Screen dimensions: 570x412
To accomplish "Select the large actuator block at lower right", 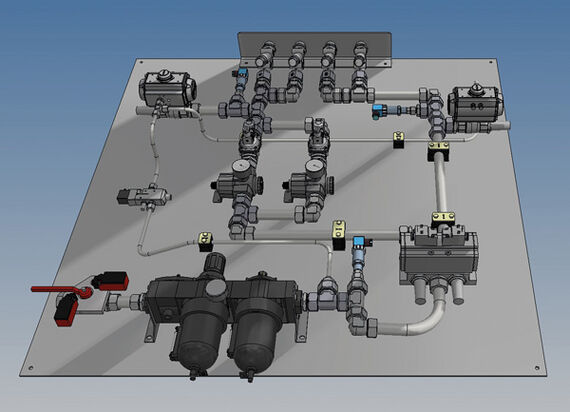I will [439, 255].
